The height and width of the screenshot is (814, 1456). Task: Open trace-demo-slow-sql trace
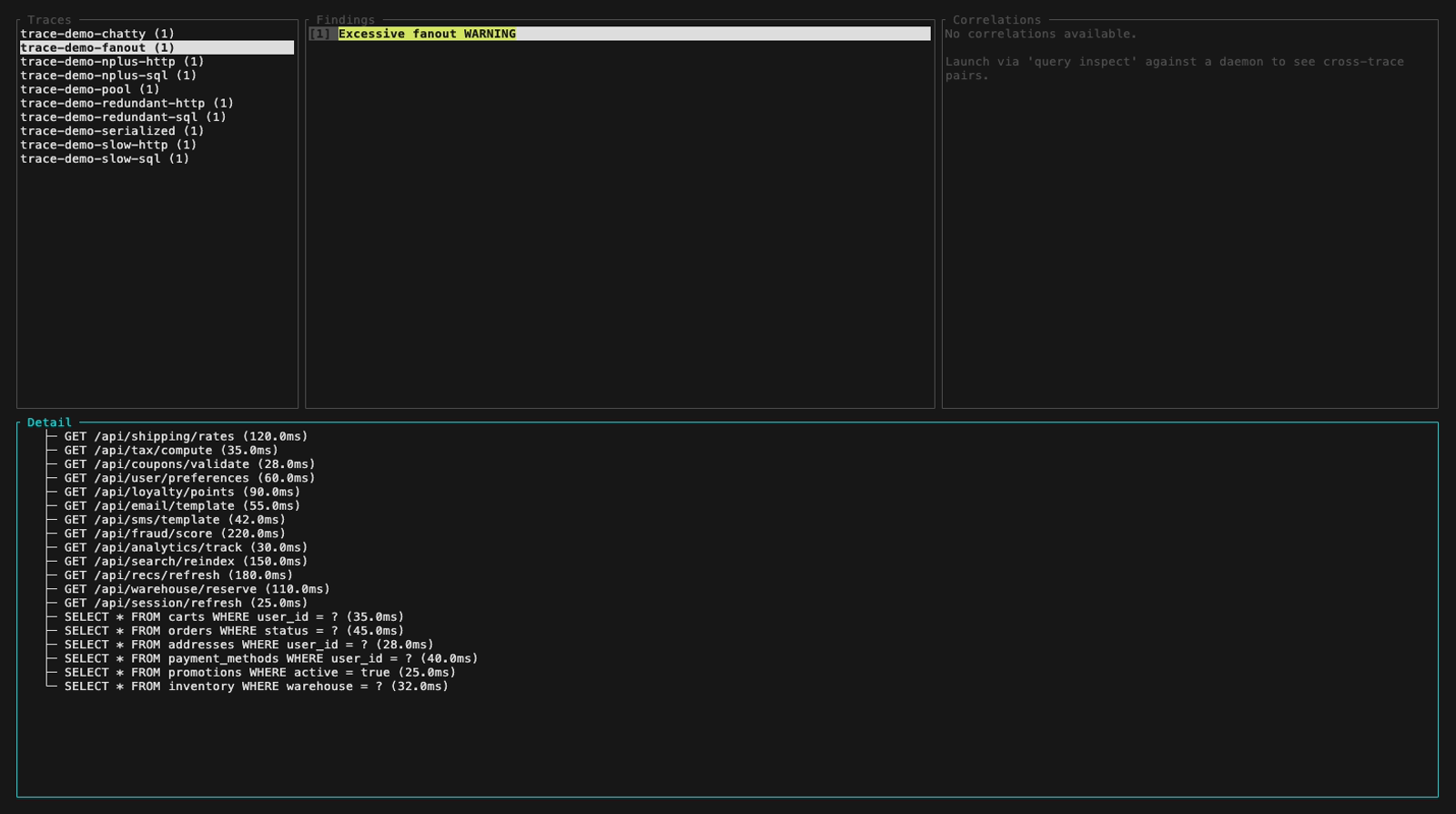point(105,158)
